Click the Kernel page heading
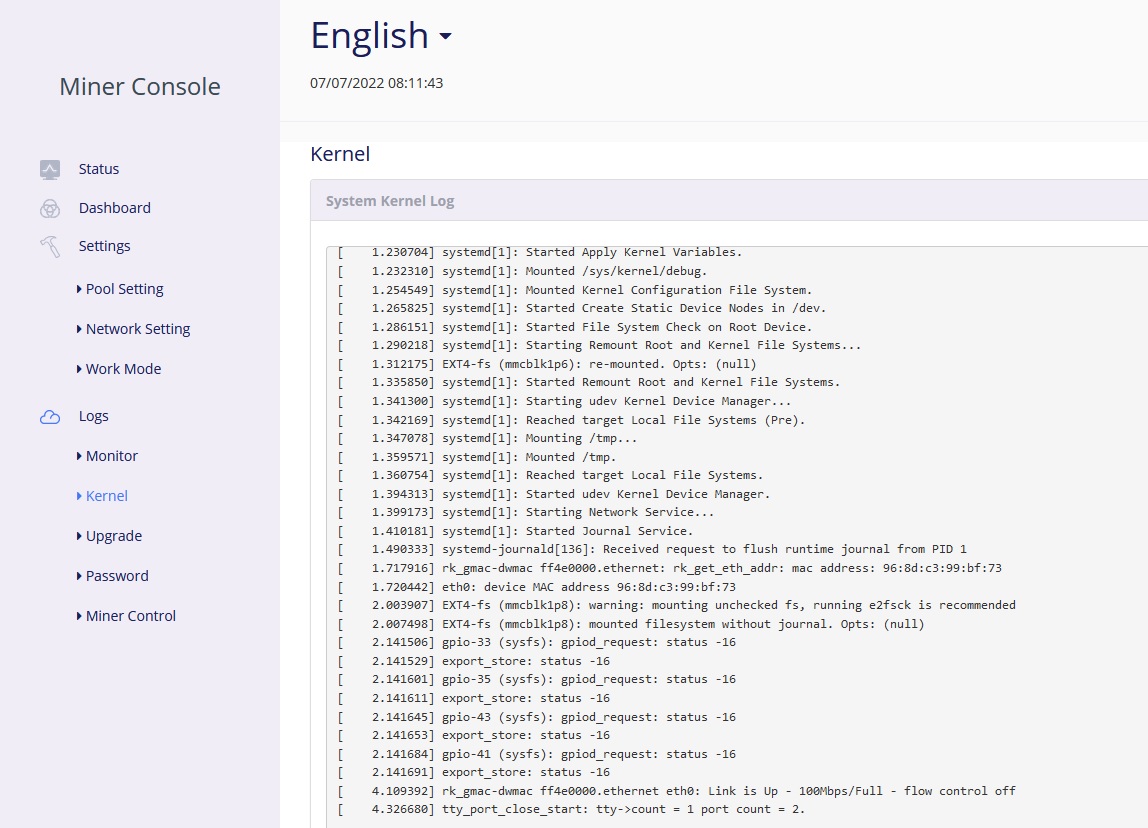 pyautogui.click(x=340, y=154)
